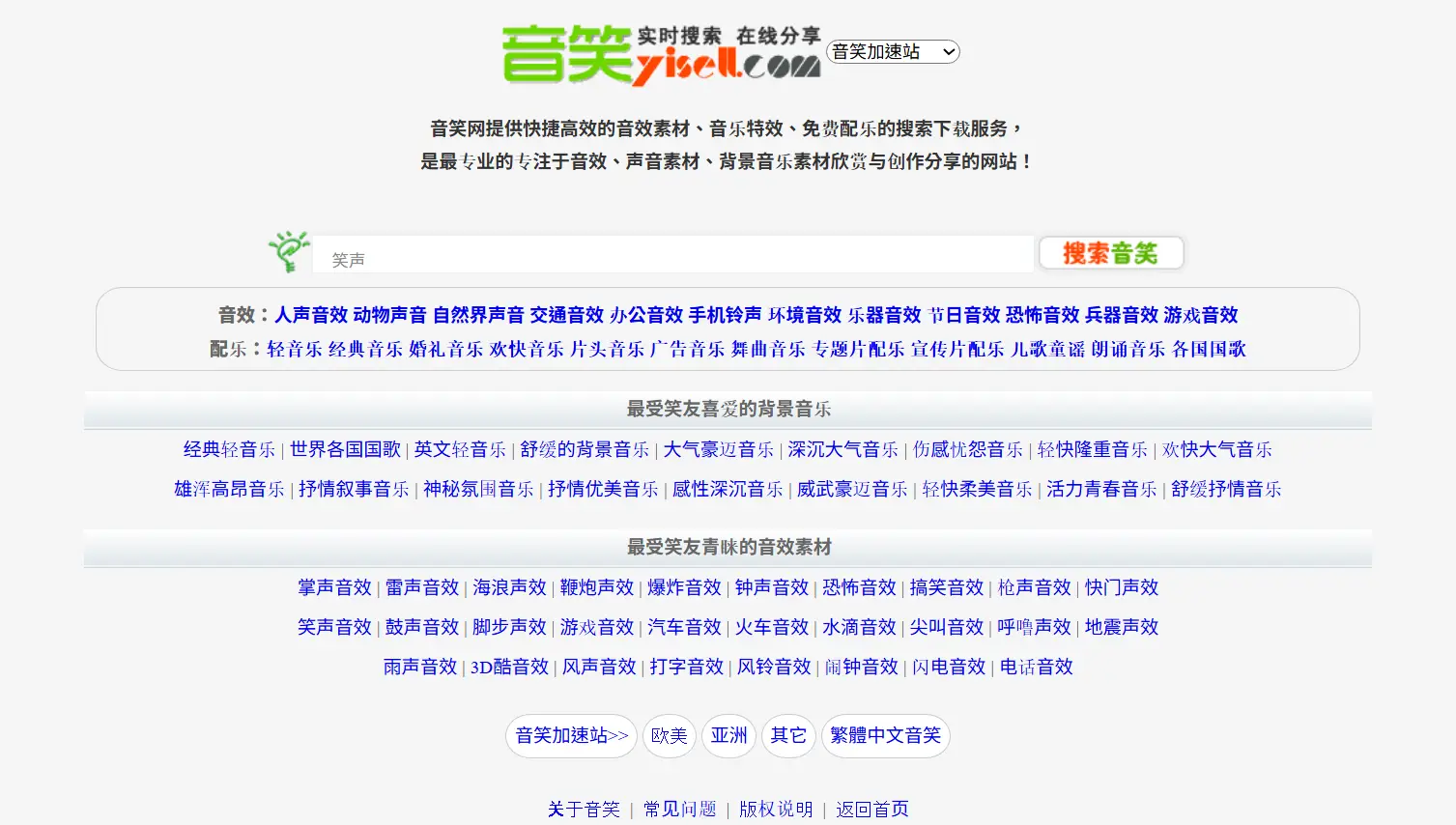Open the 掌声音效 link
Viewport: 1456px width, 825px height.
[334, 587]
